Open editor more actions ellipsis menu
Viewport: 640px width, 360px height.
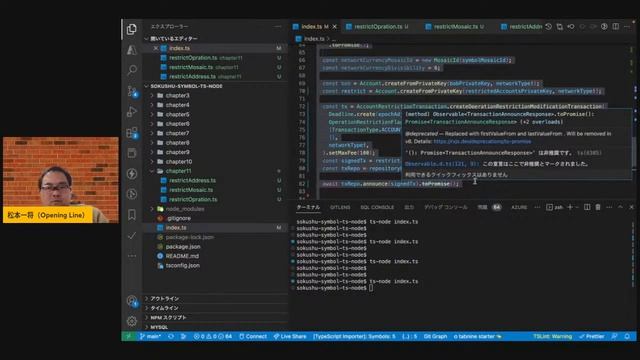pyautogui.click(x=627, y=27)
